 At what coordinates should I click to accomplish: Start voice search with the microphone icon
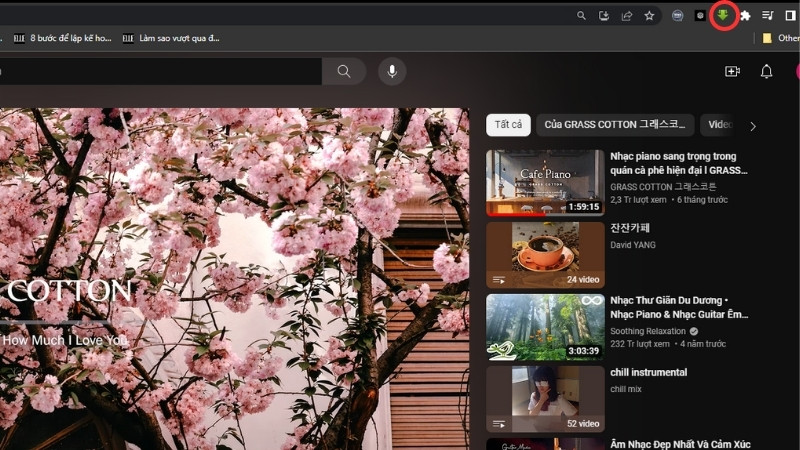(x=392, y=71)
